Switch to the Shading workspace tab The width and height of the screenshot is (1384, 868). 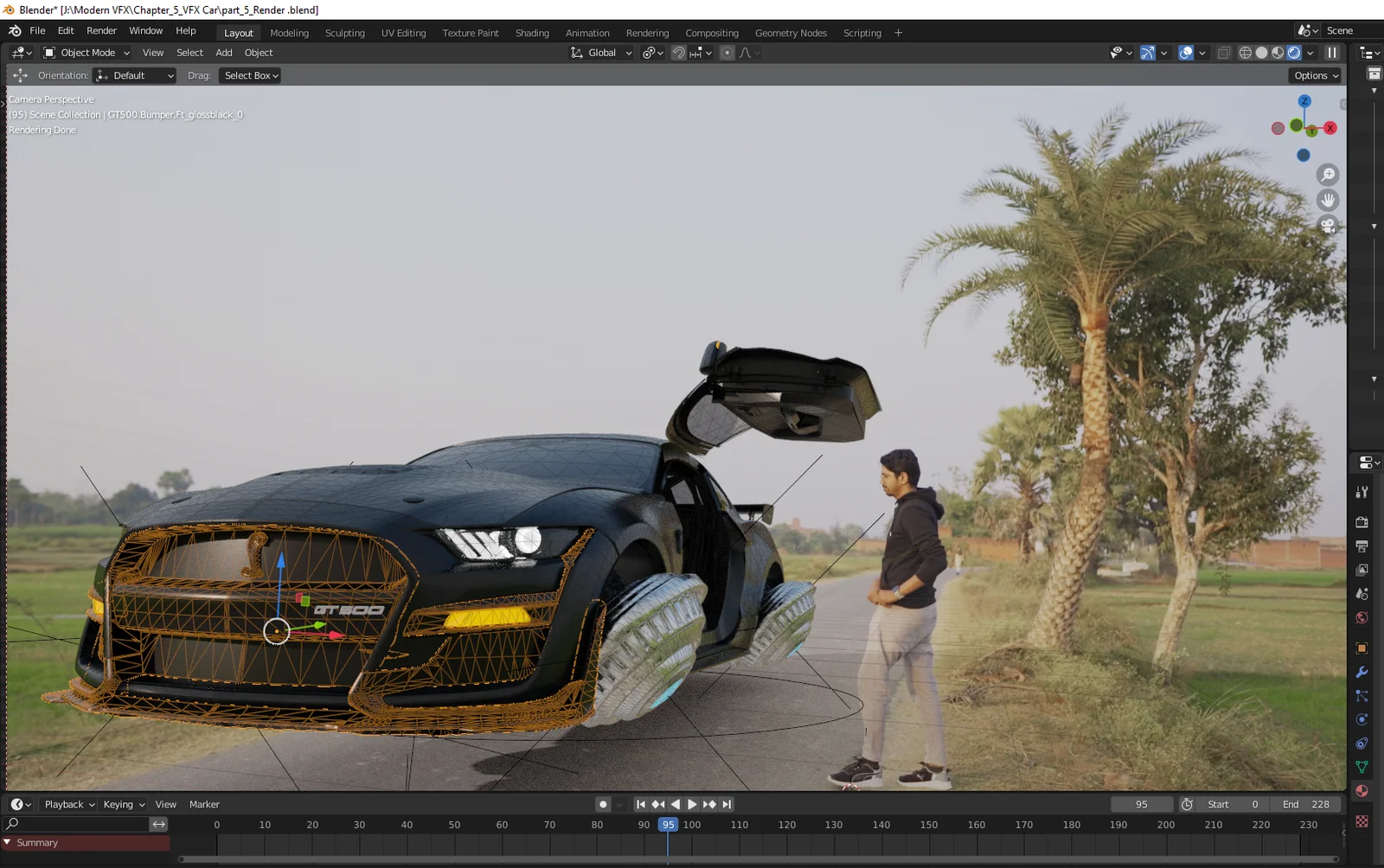pyautogui.click(x=532, y=33)
